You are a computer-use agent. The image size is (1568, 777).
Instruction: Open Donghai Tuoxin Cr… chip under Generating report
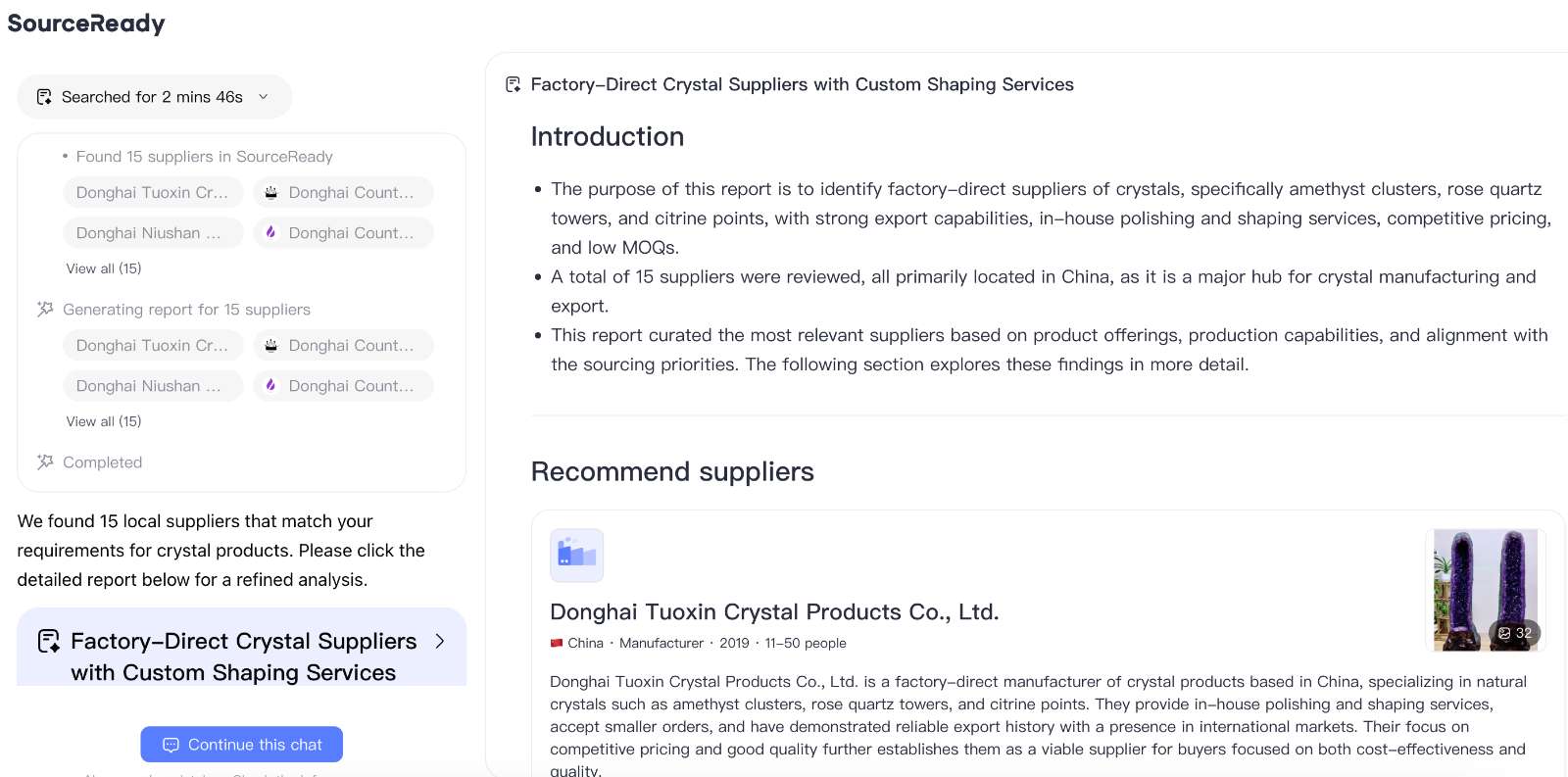(x=153, y=346)
